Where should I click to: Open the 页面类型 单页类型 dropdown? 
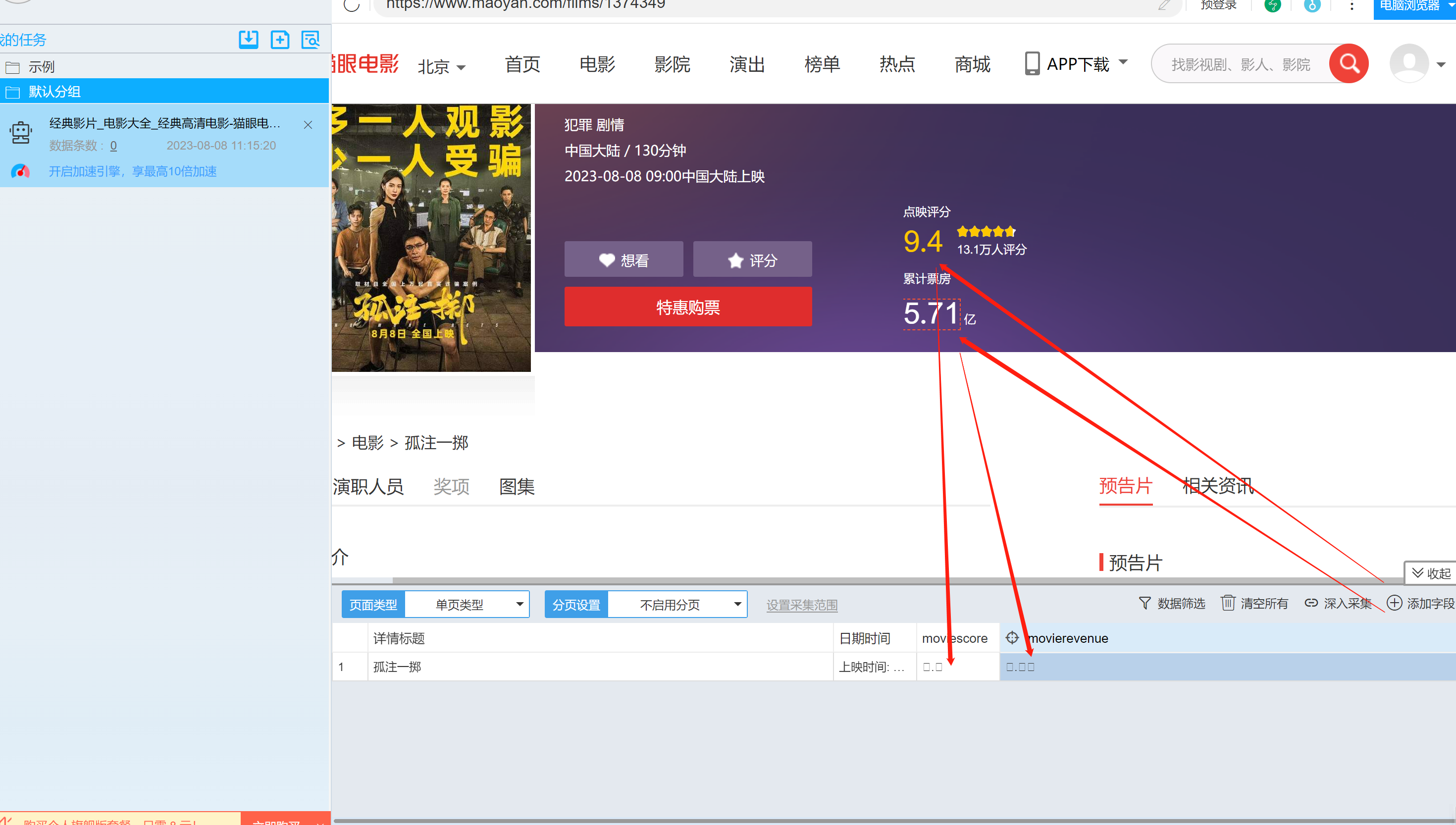tap(467, 605)
